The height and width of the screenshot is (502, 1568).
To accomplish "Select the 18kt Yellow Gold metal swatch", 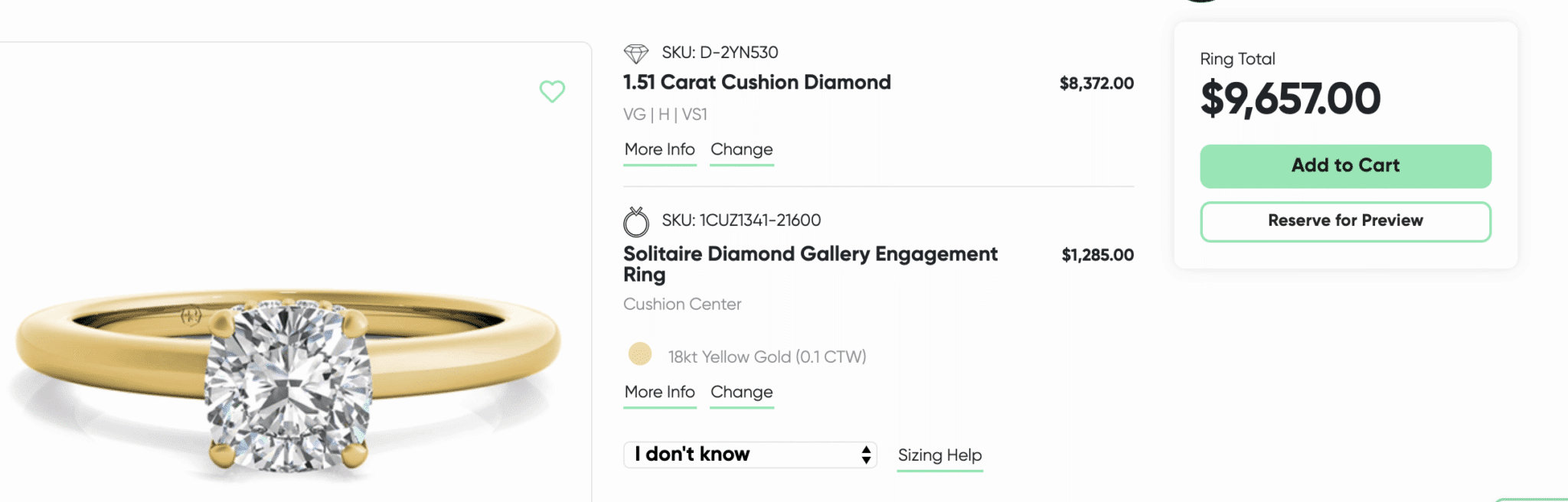I will click(x=638, y=355).
